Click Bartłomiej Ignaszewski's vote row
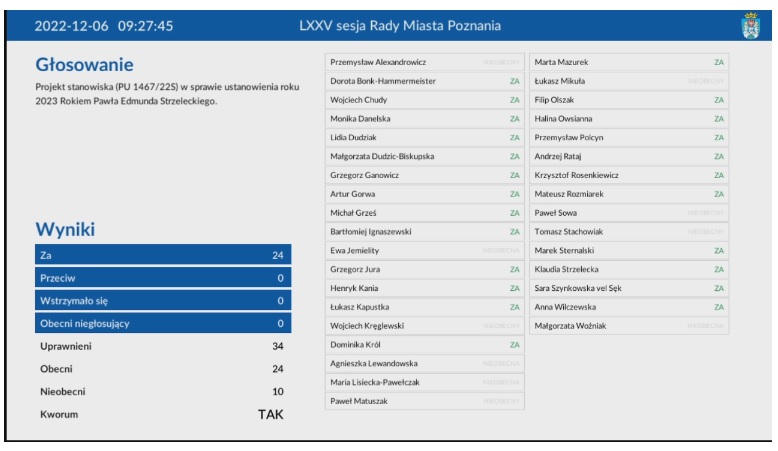The image size is (778, 451). coord(425,231)
